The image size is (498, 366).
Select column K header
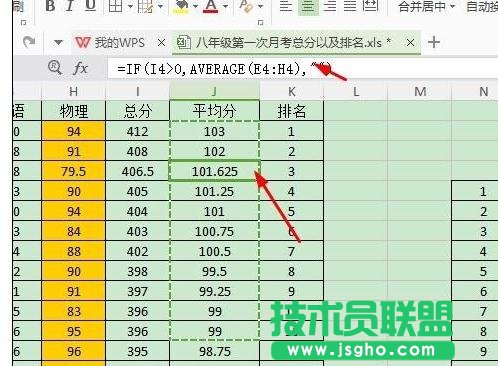point(291,91)
